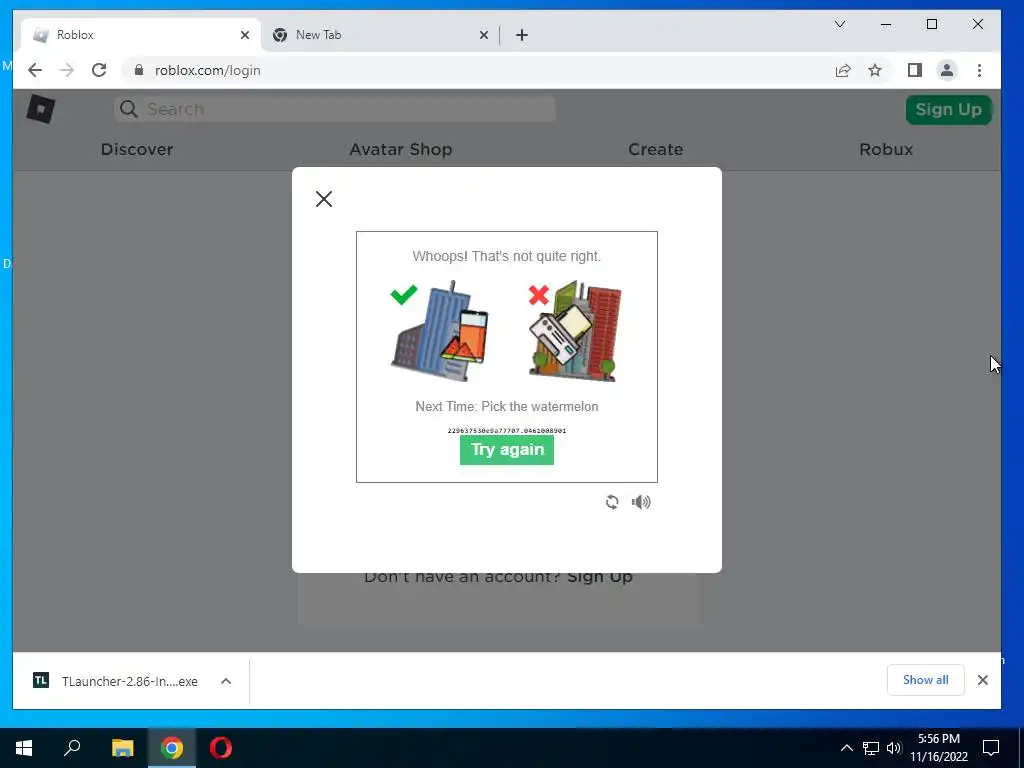The width and height of the screenshot is (1024, 768).
Task: Open the Windows Start menu
Action: [24, 748]
